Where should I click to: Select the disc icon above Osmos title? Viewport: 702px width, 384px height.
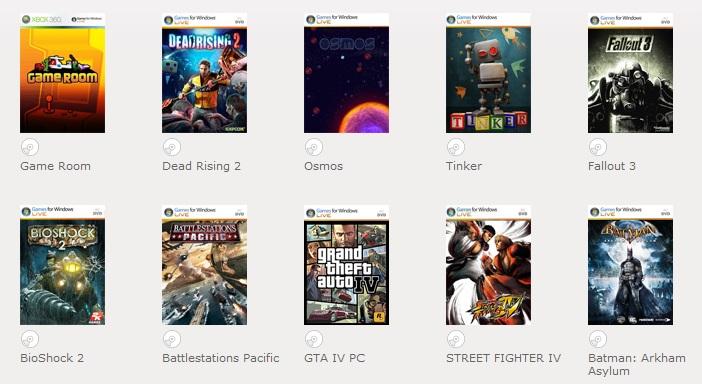(x=314, y=147)
